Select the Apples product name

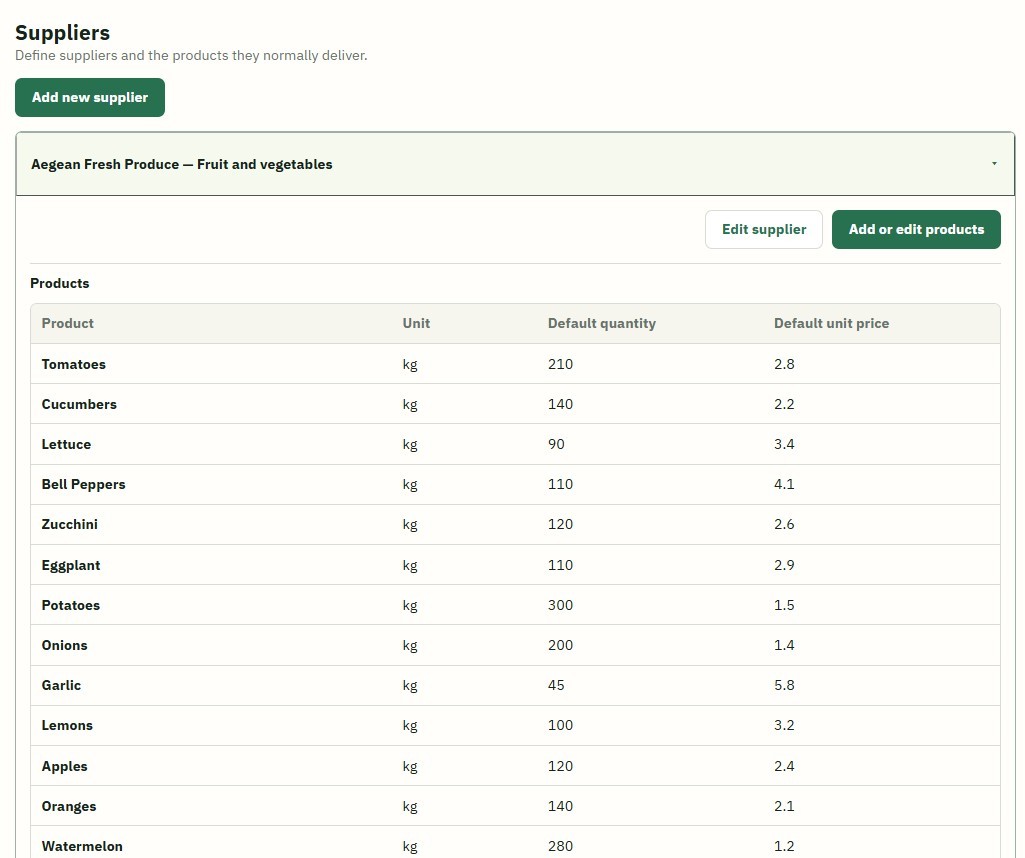pyautogui.click(x=64, y=766)
